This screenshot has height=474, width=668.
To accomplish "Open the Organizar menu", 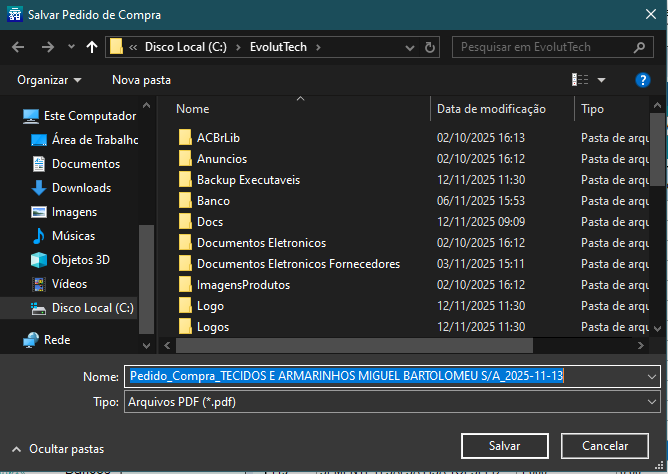I will (x=49, y=80).
